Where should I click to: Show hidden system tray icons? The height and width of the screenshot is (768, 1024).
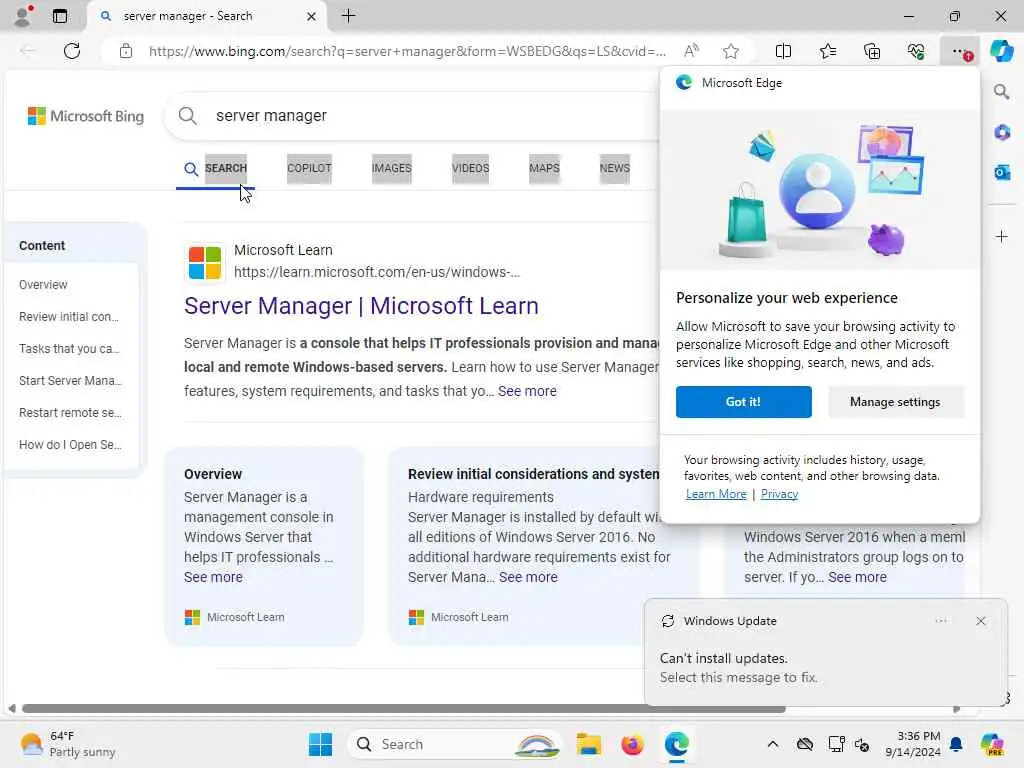(x=773, y=744)
